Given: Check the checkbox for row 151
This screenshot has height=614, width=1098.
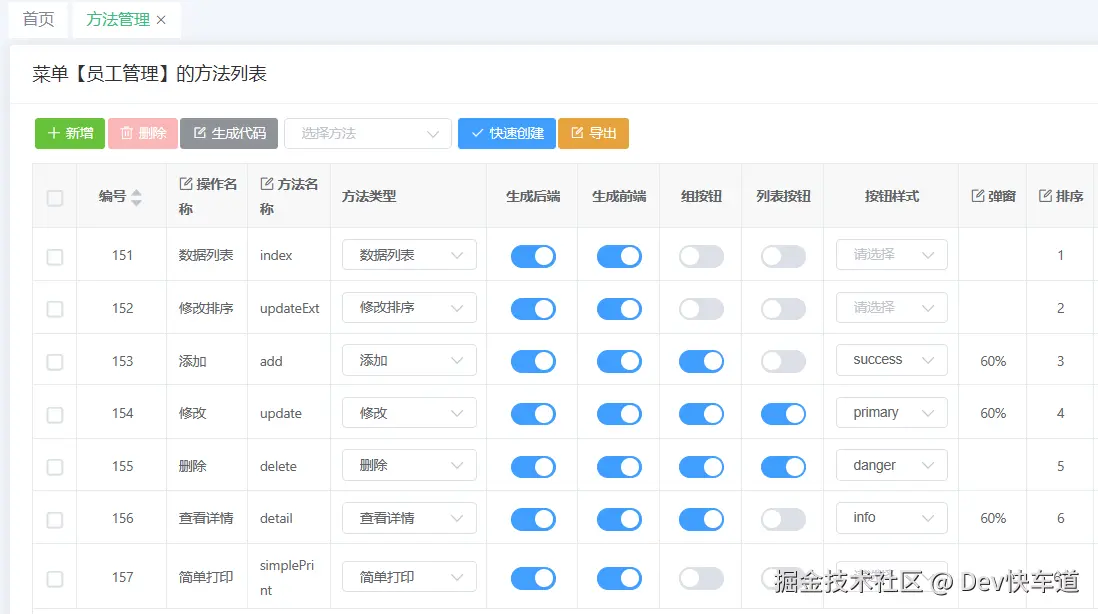Looking at the screenshot, I should [x=55, y=257].
